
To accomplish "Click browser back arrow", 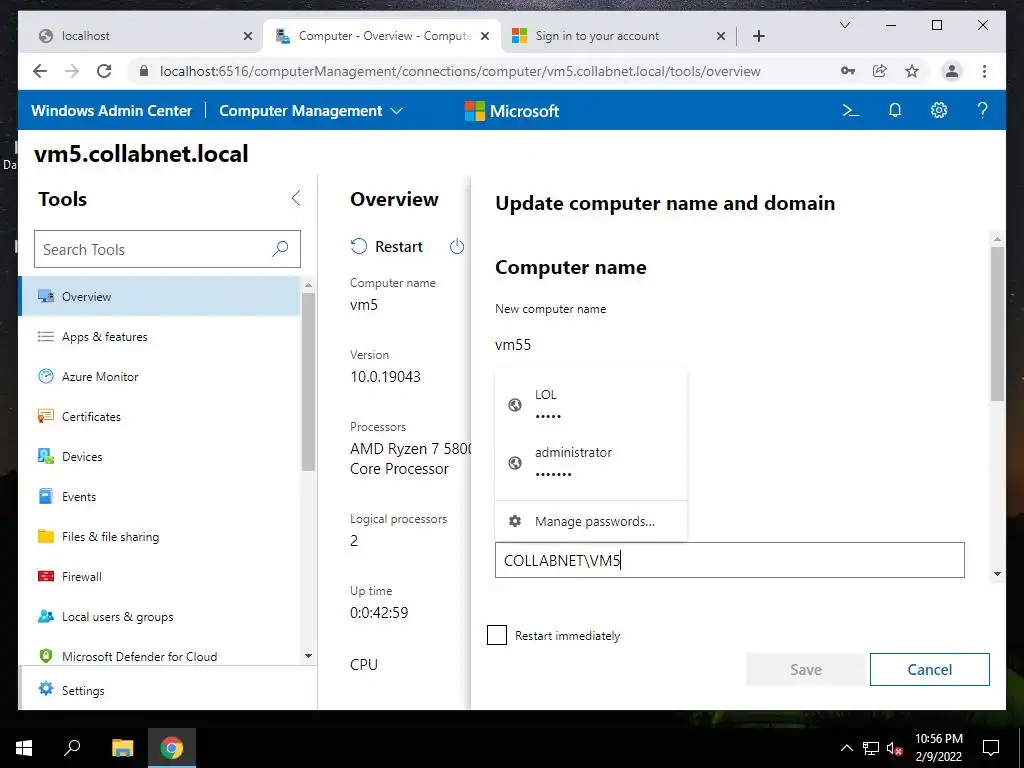I will point(40,71).
